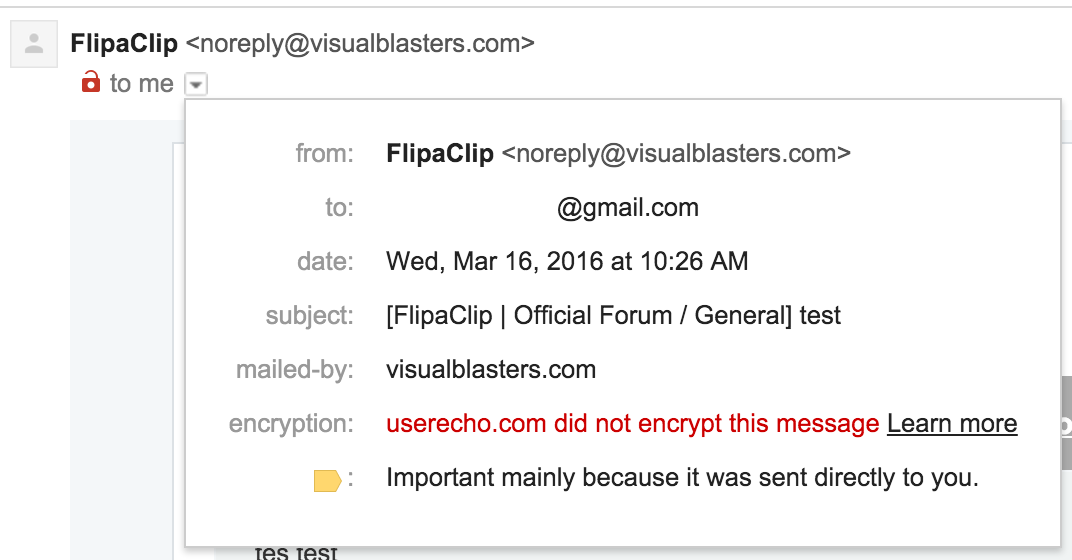Click the sender email in the from row
The image size is (1072, 560).
pyautogui.click(x=676, y=154)
